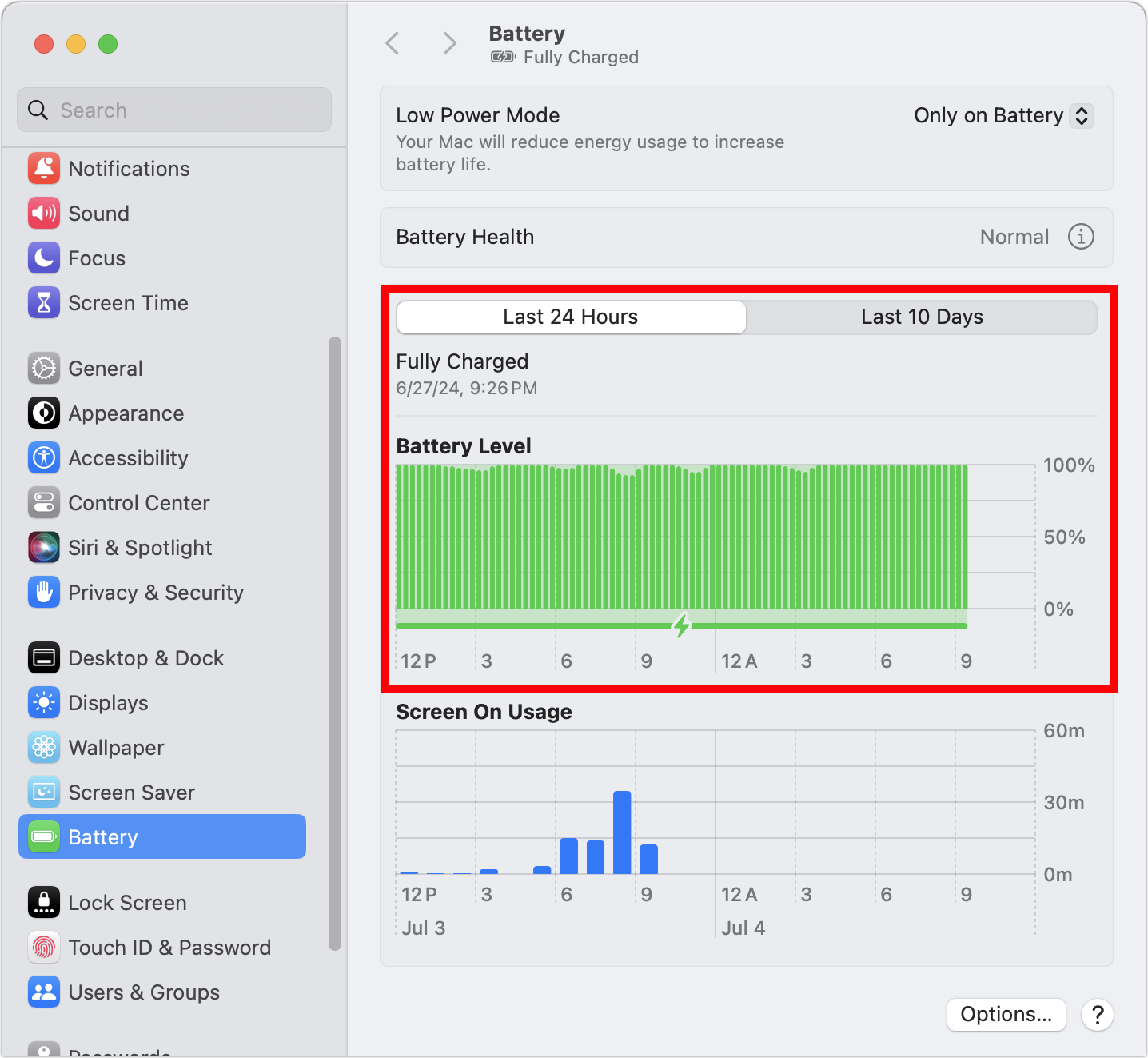Select the Focus moon icon
The width and height of the screenshot is (1148, 1058).
click(x=44, y=258)
